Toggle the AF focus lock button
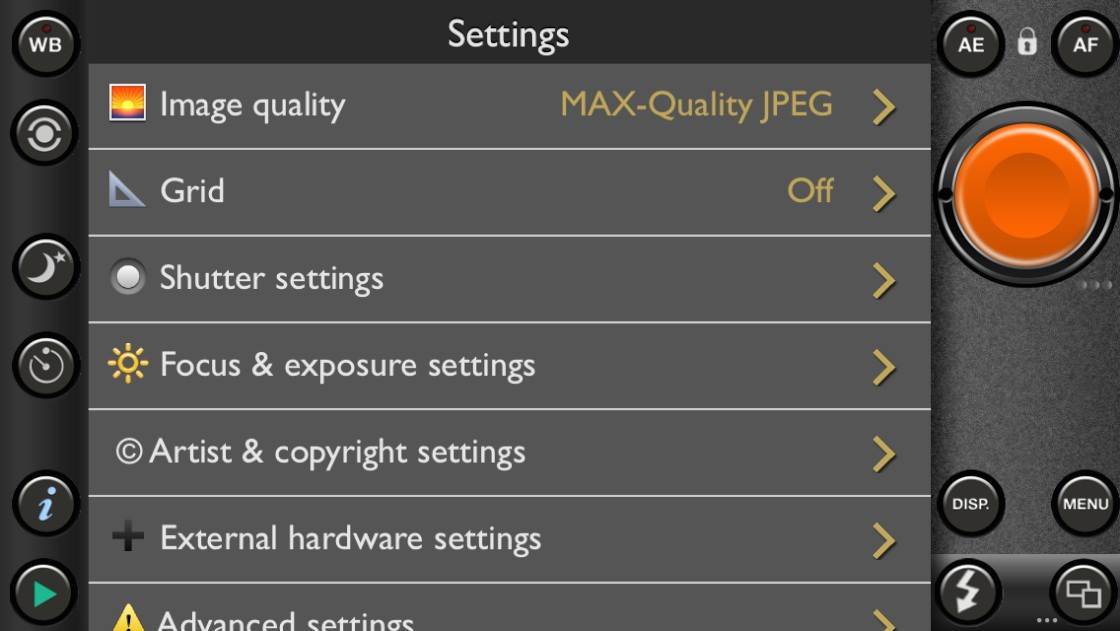The height and width of the screenshot is (631, 1120). point(1085,44)
